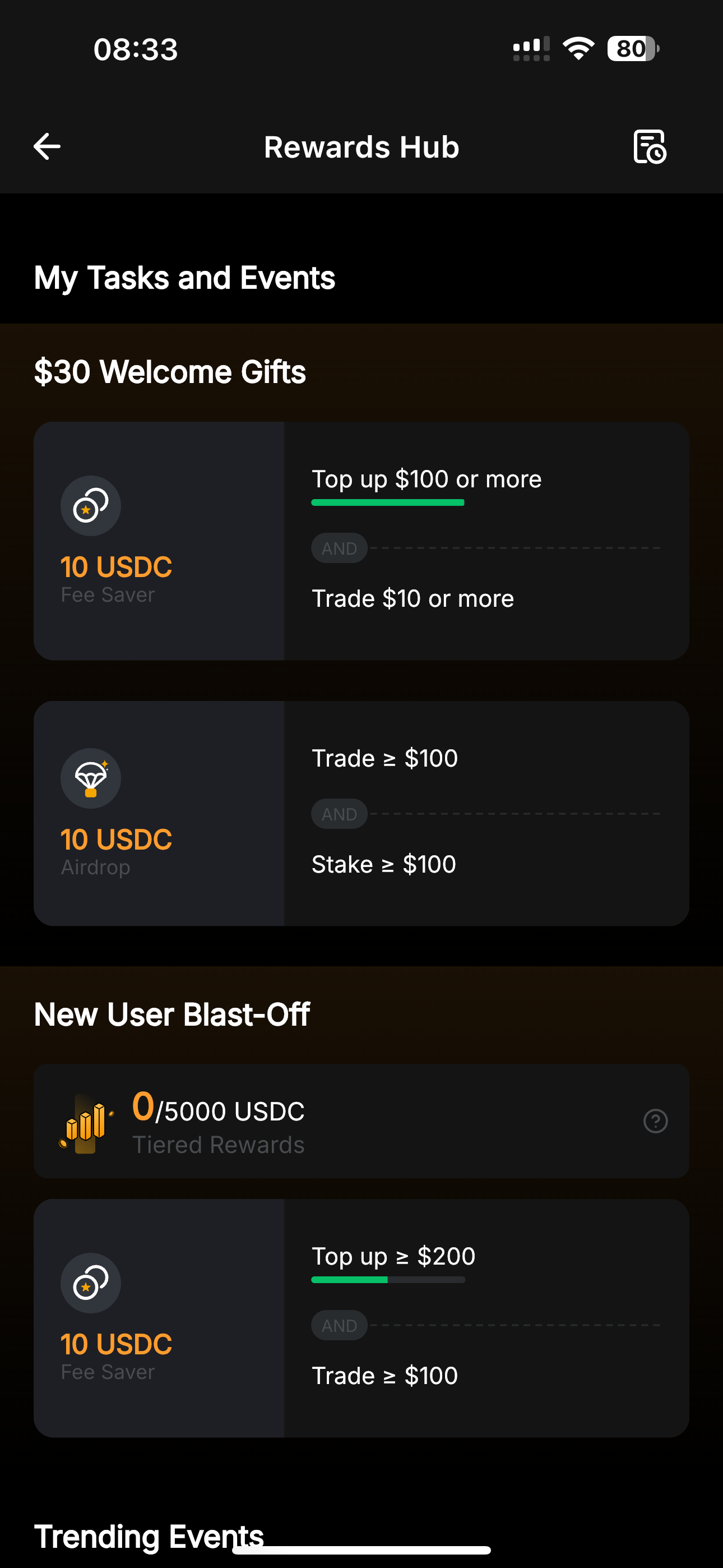Select 'Top up $100 or more' task
The image size is (723, 1568).
click(x=426, y=479)
